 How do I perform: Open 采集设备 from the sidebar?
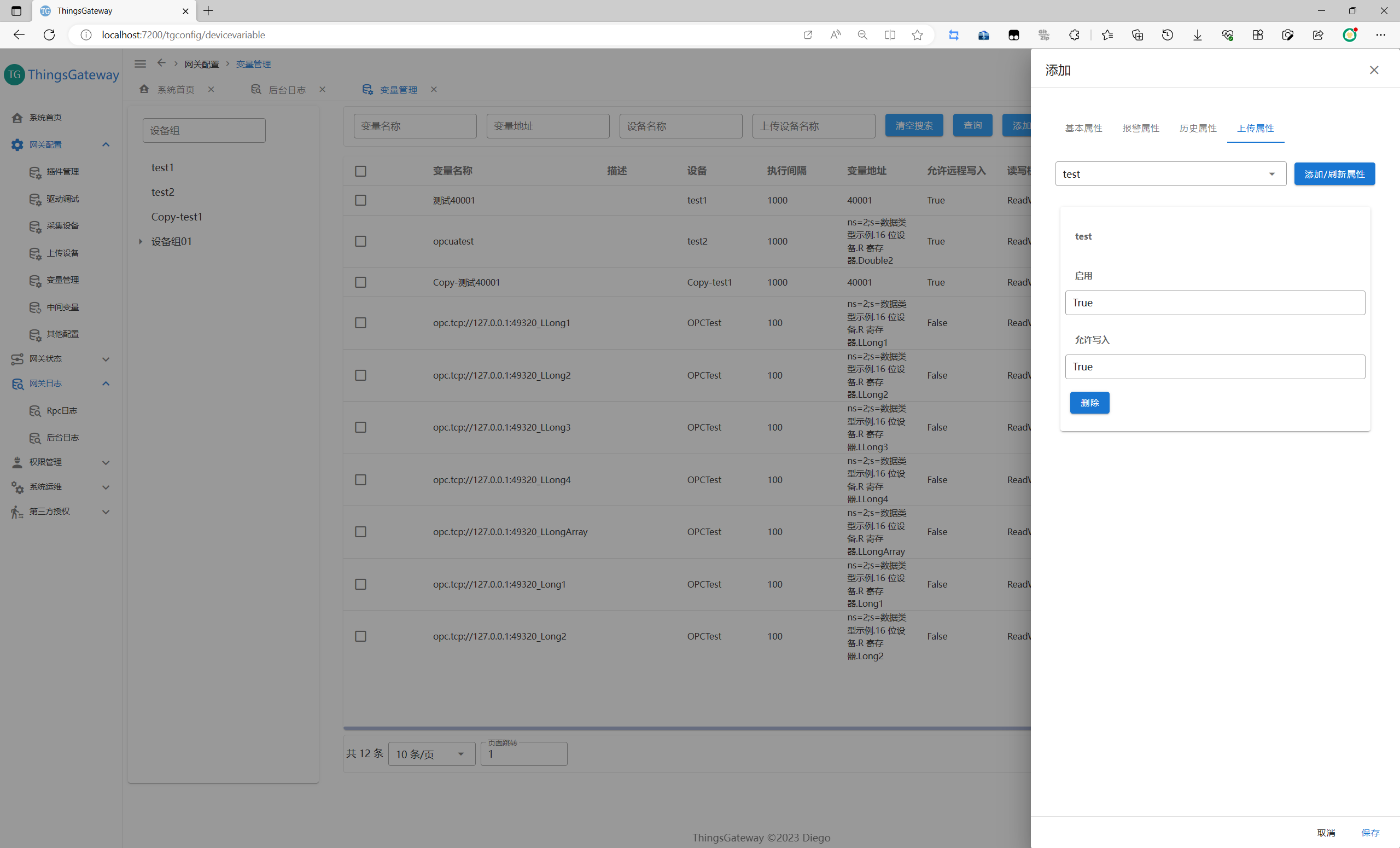pyautogui.click(x=62, y=225)
